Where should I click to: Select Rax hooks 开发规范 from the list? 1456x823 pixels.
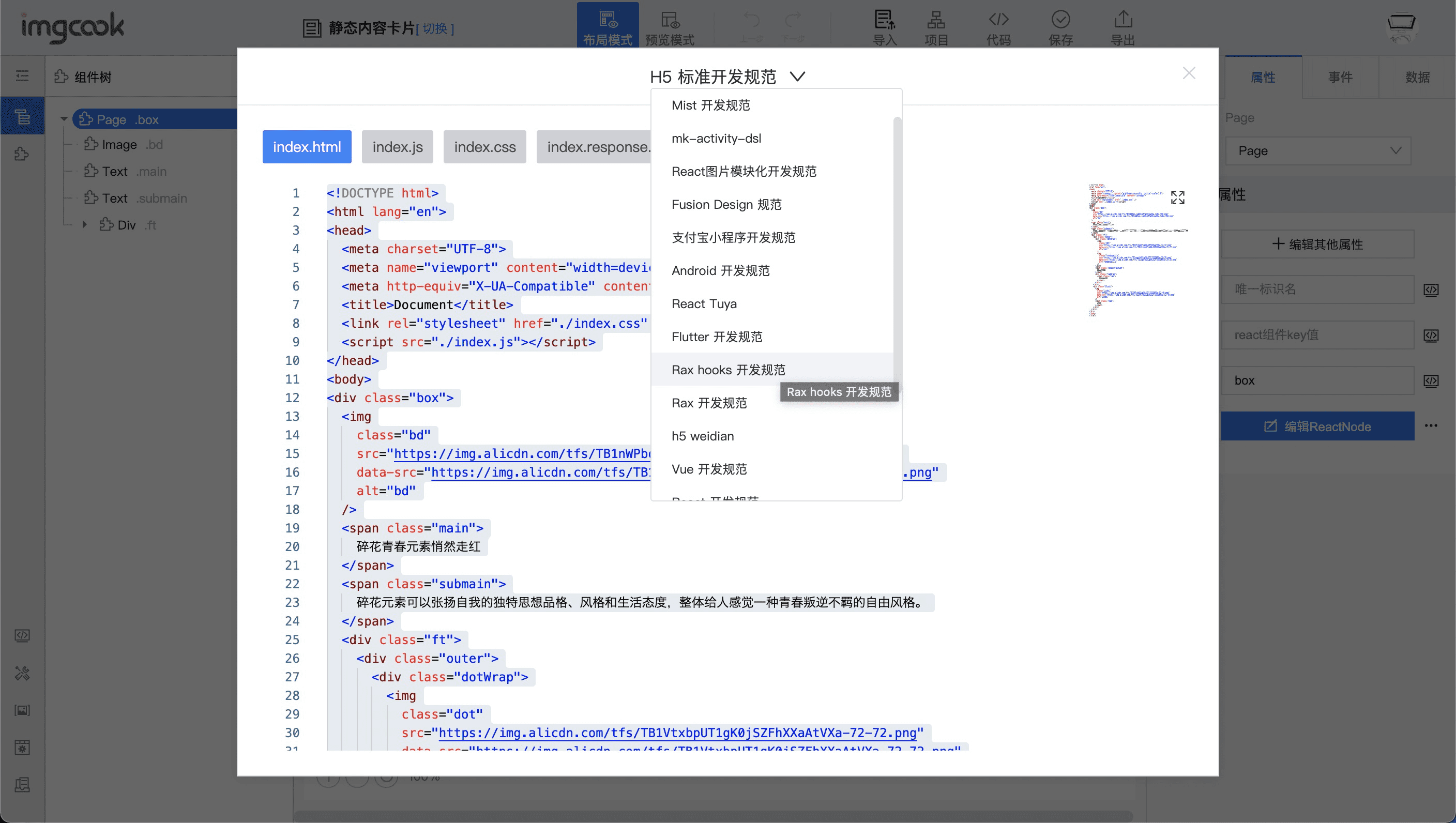(728, 370)
